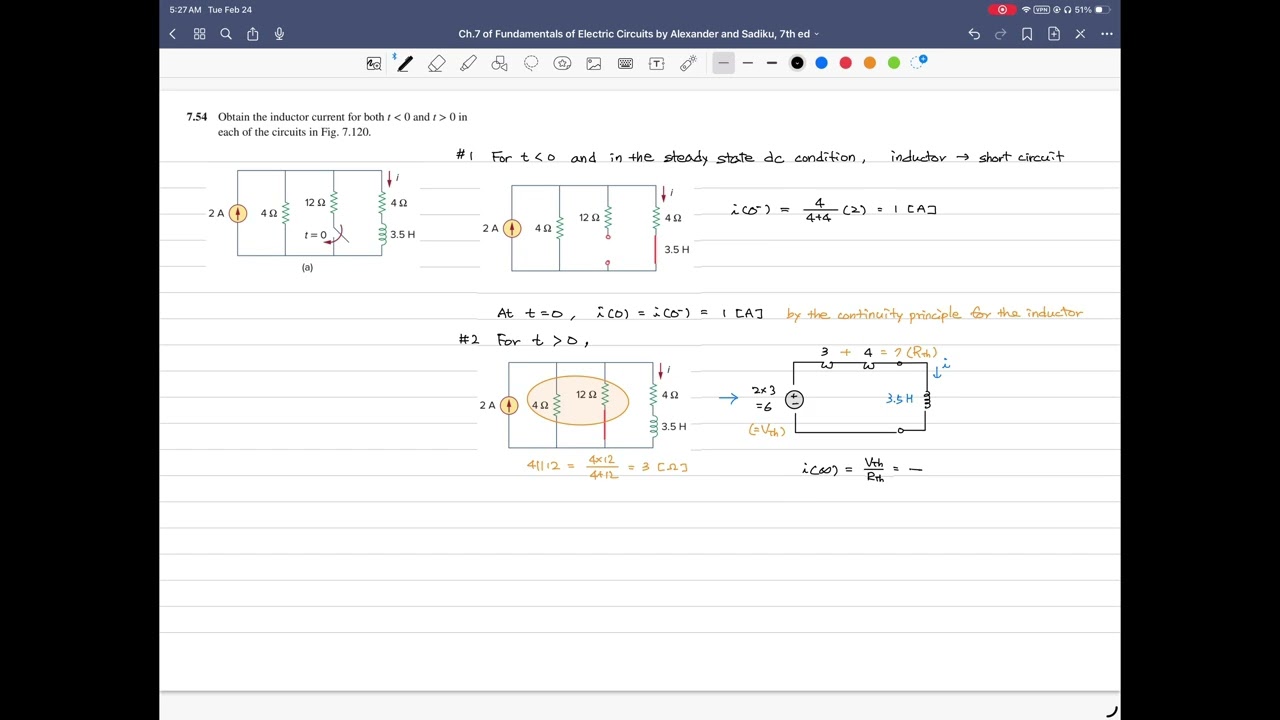Select the Shapes tool

(500, 63)
